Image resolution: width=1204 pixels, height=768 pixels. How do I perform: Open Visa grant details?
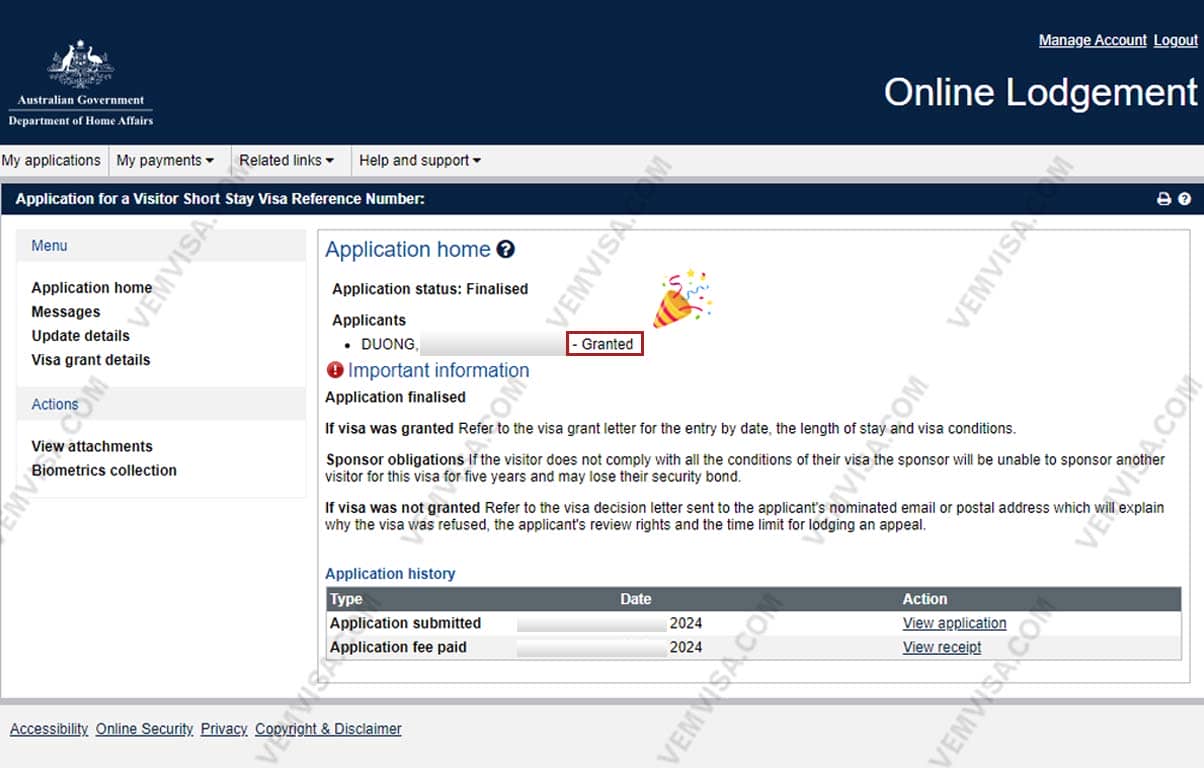tap(91, 360)
